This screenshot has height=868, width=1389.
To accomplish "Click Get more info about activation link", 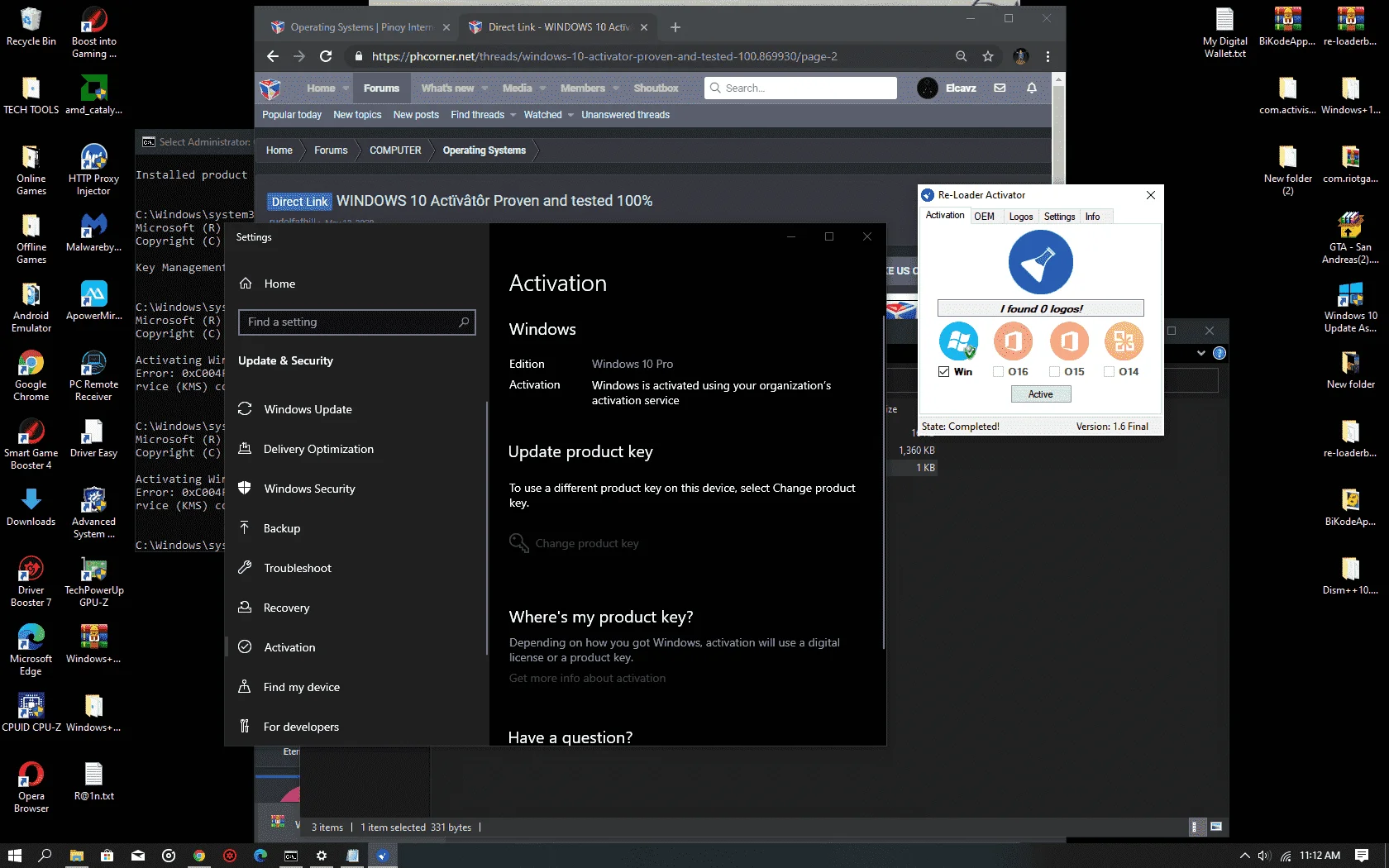I will pos(587,678).
